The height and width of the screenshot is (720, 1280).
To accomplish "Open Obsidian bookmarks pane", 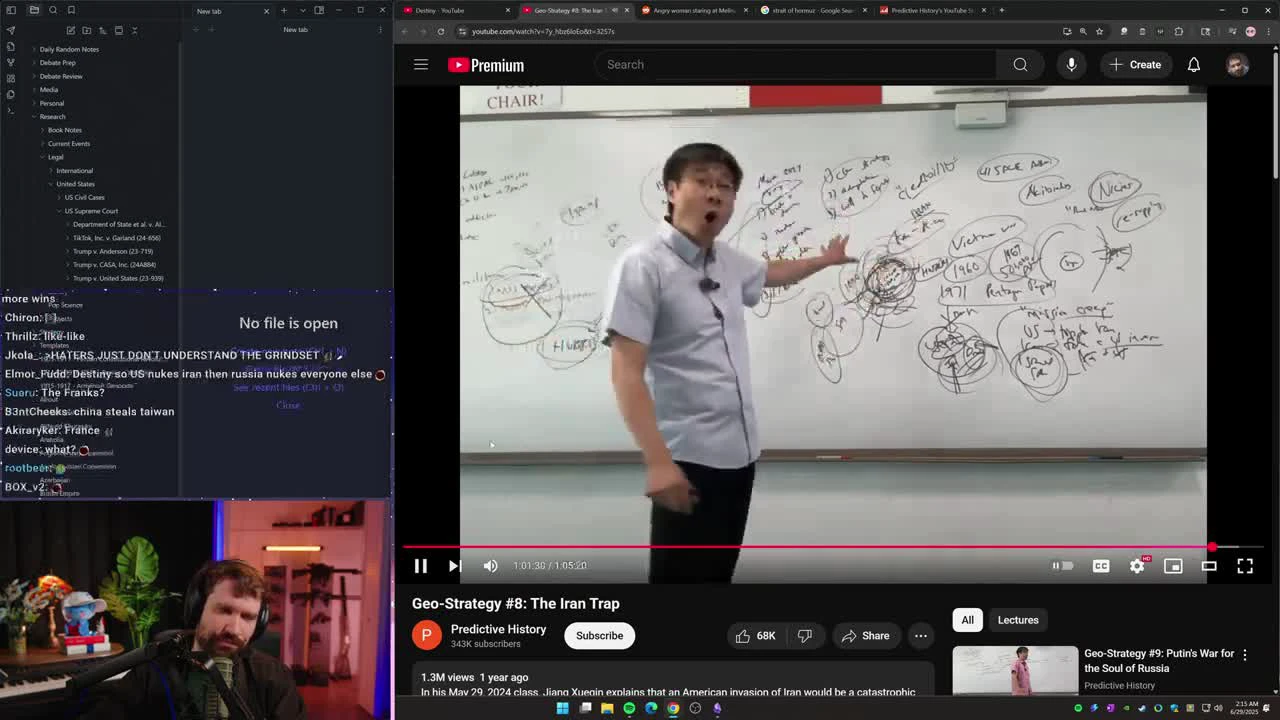I will point(71,10).
